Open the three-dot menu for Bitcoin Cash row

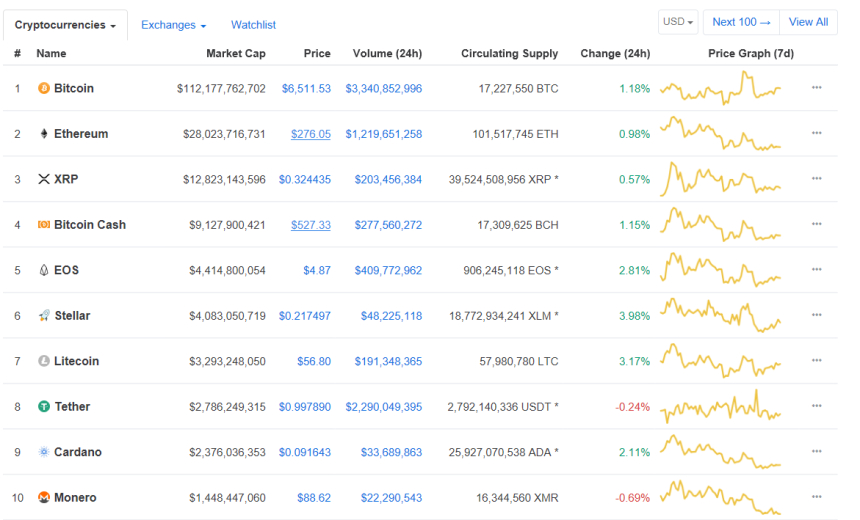[x=817, y=224]
